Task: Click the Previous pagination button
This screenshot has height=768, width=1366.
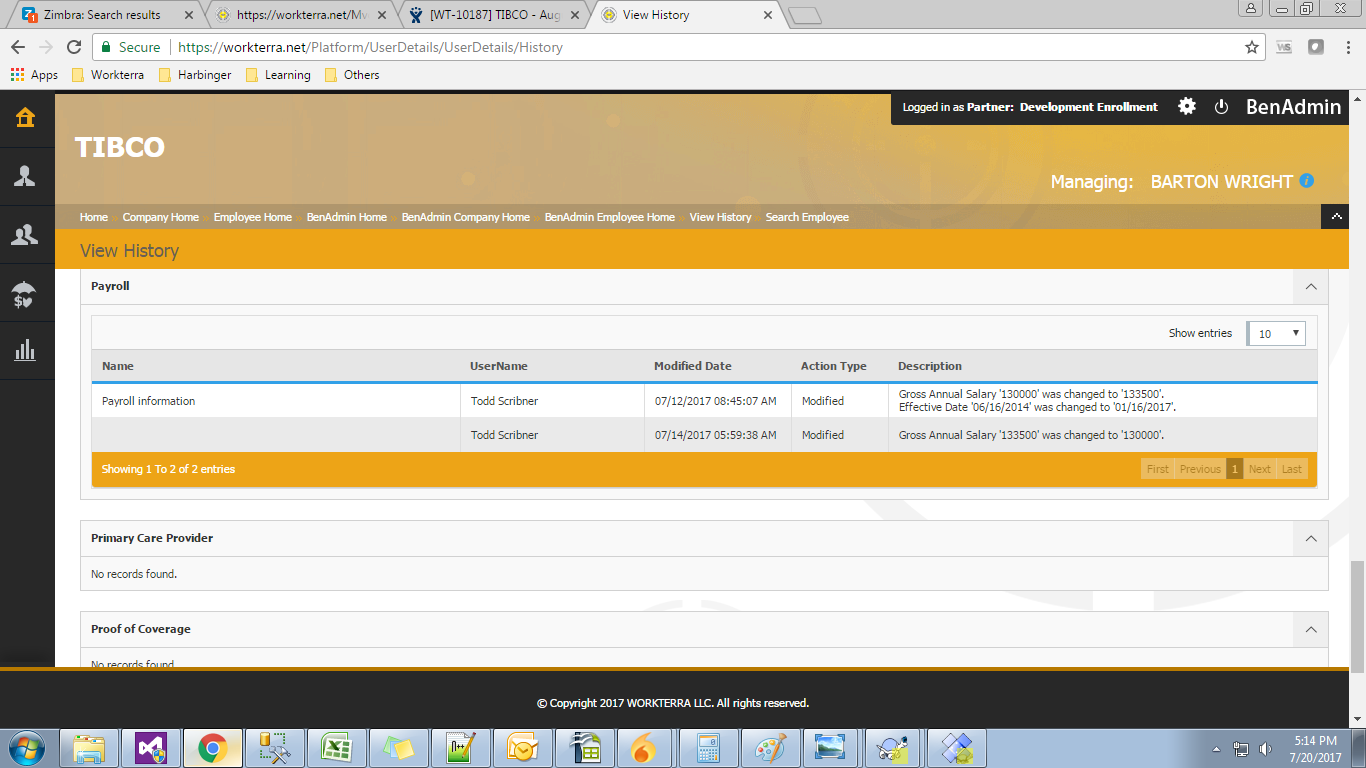Action: [1200, 469]
